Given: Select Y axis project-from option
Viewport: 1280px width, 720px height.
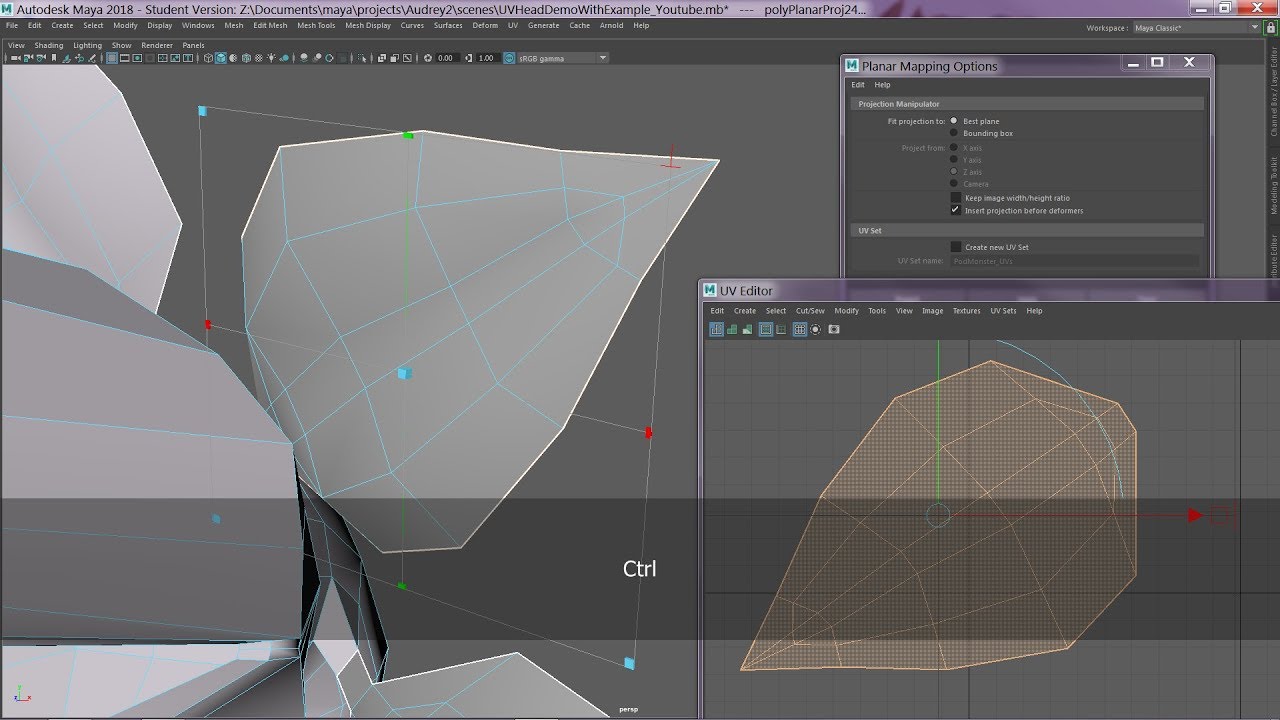Looking at the screenshot, I should point(954,160).
